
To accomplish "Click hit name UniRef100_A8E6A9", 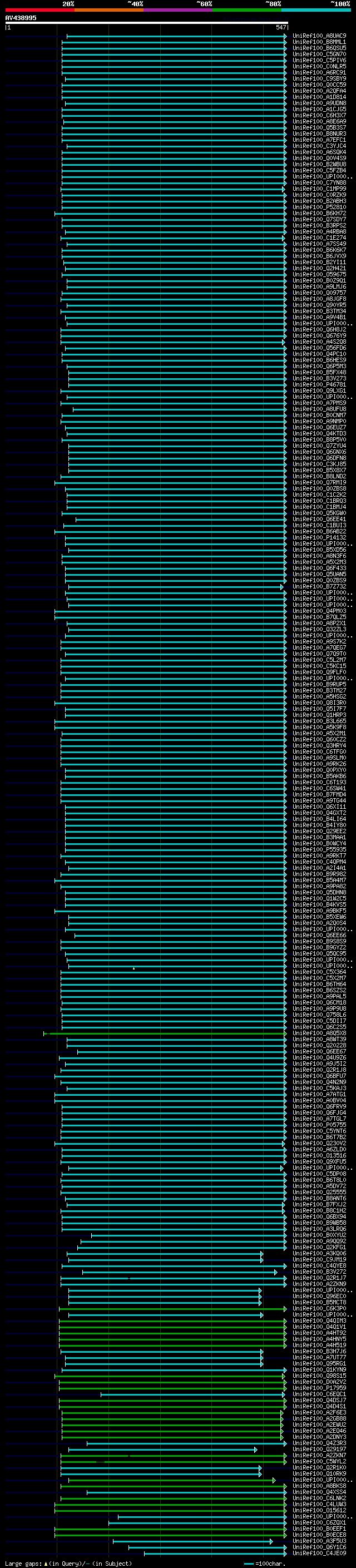I will 319,122.
